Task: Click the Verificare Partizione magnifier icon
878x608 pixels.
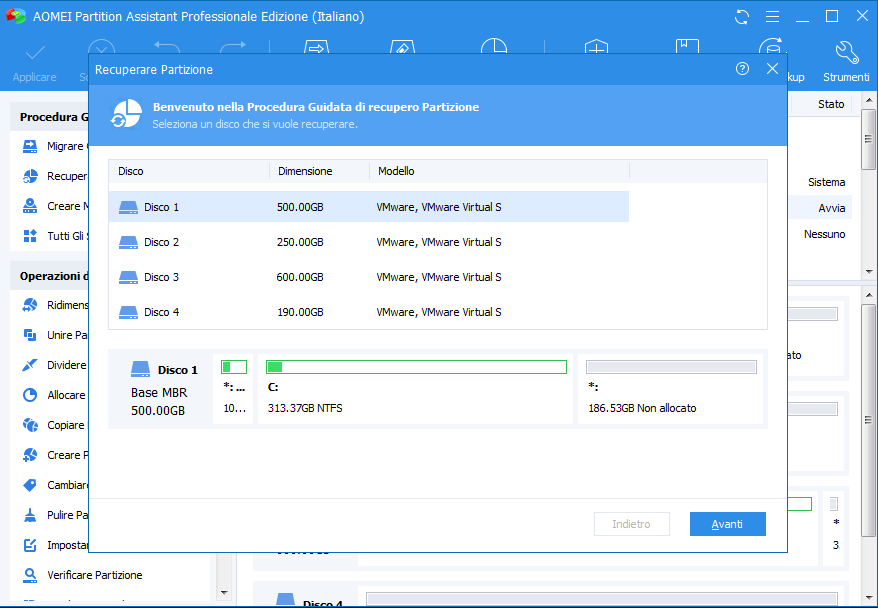Action: click(x=30, y=575)
